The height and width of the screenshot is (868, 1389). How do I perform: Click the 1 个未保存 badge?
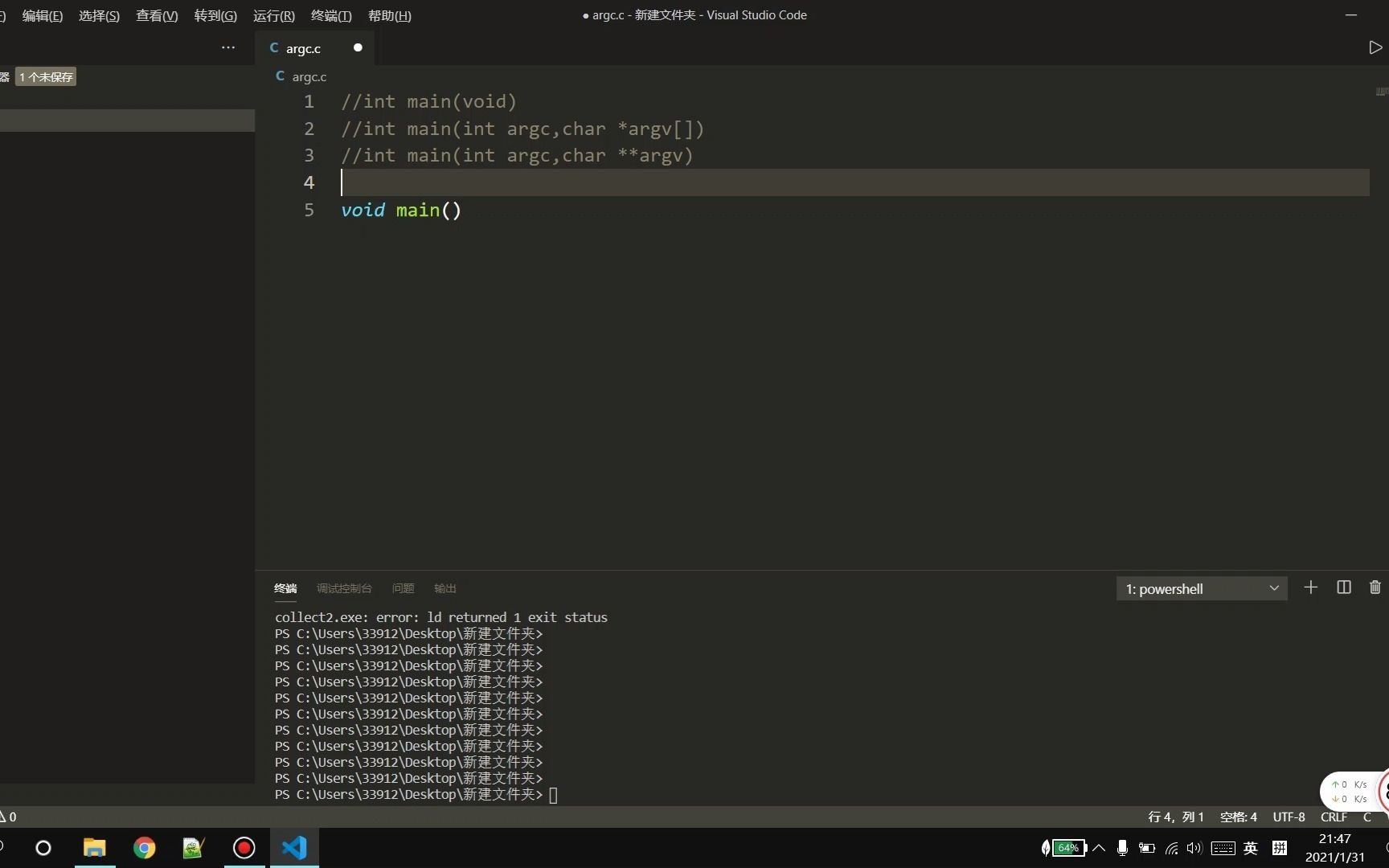click(x=46, y=77)
